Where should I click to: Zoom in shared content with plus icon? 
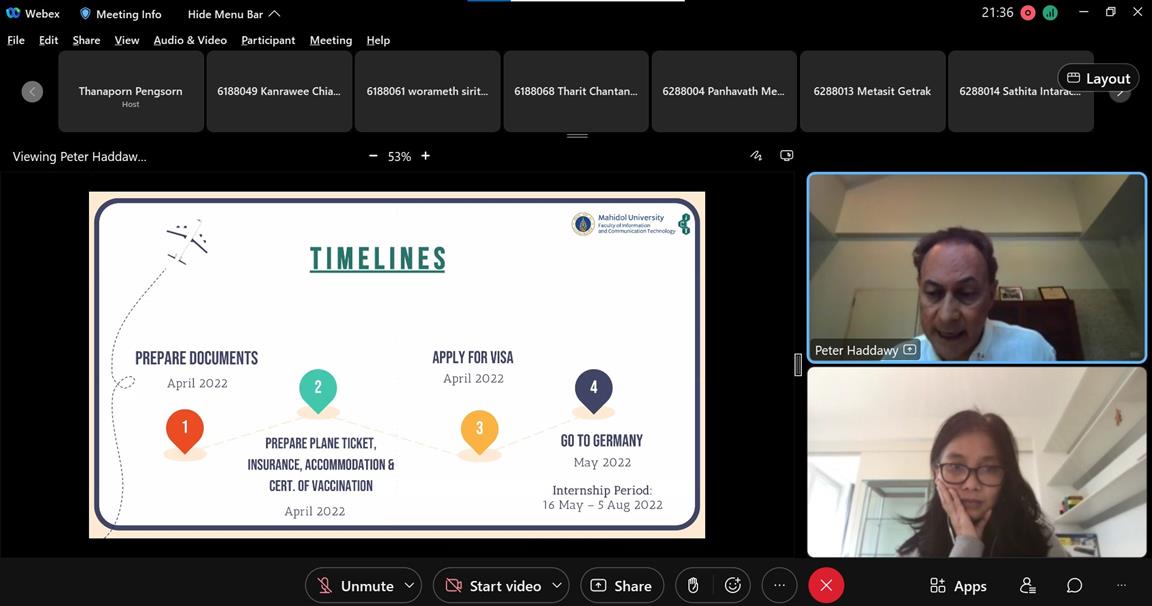coord(425,156)
